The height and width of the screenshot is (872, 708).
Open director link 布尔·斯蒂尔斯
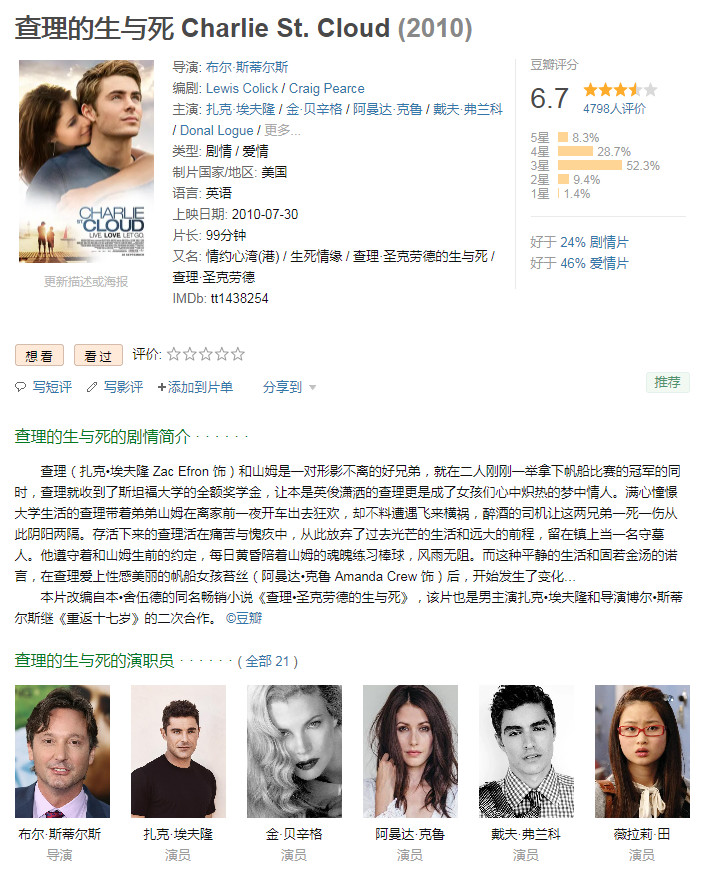point(247,67)
